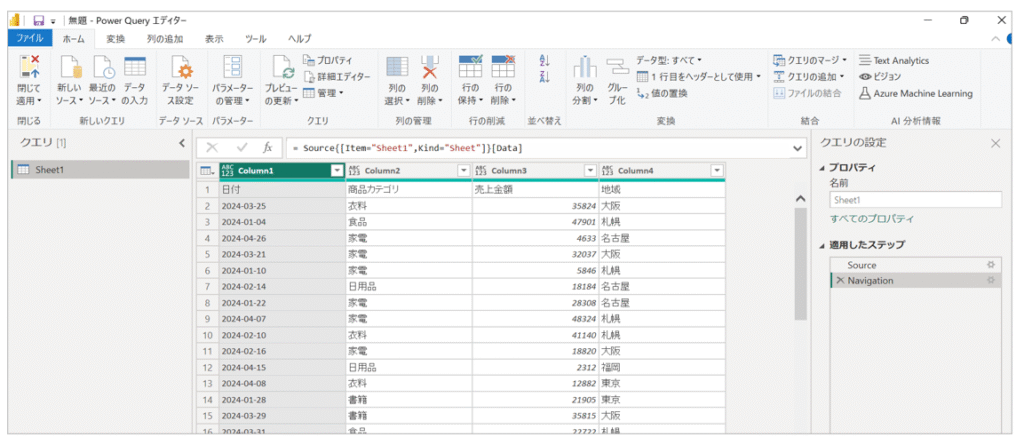Click Use First Row as Headers (1行目をヘッダーとして使用)
This screenshot has width=1024, height=445.
click(699, 76)
